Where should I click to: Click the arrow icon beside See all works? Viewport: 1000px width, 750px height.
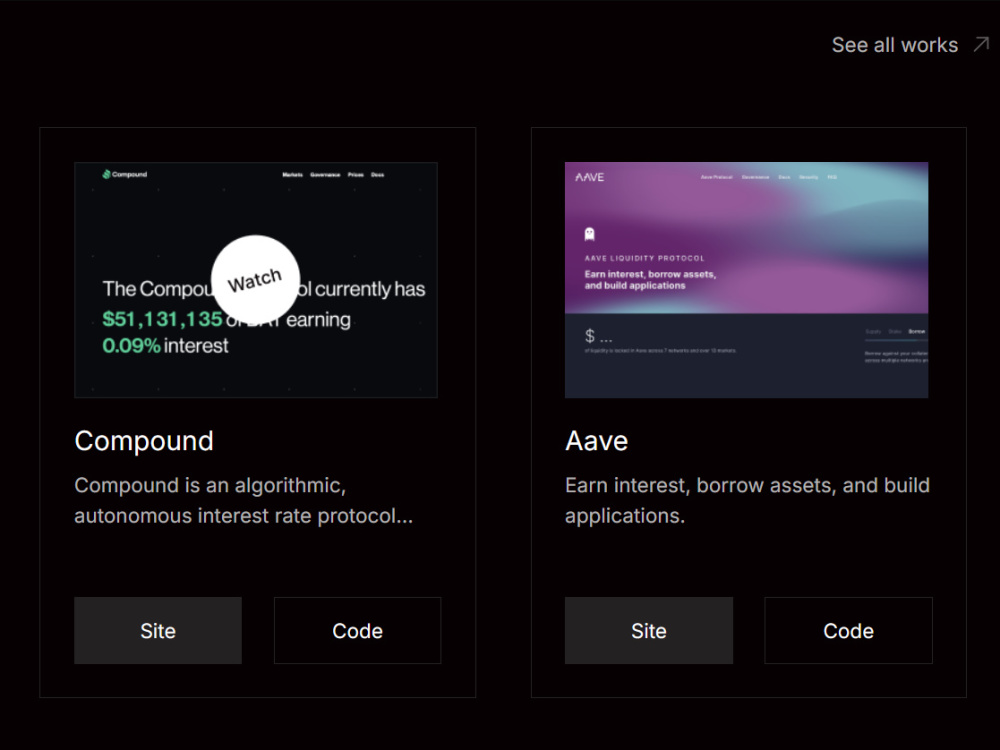tap(981, 45)
